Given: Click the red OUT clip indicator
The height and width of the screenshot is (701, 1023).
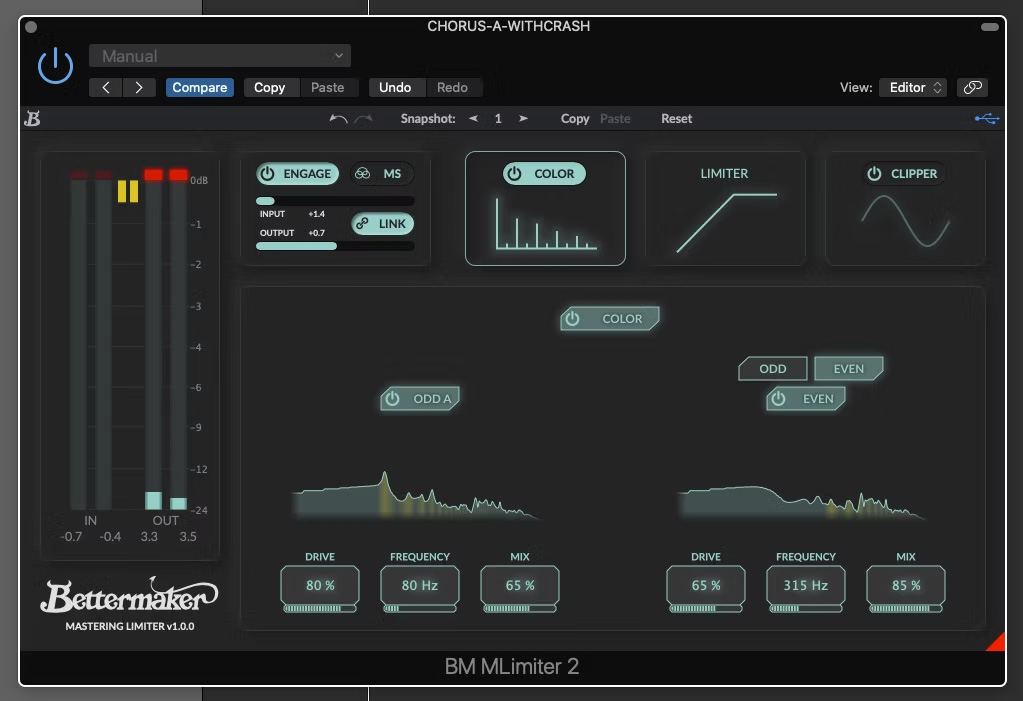Looking at the screenshot, I should (x=166, y=174).
